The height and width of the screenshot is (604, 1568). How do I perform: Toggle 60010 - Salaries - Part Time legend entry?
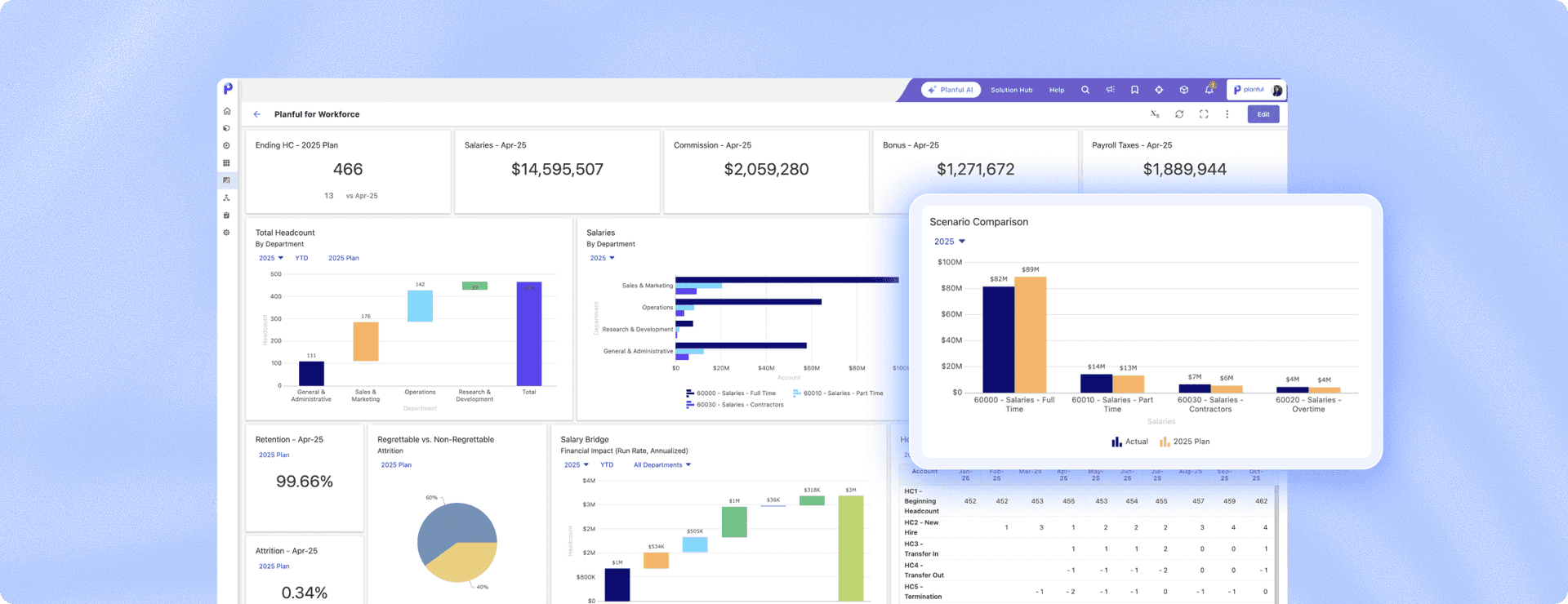[x=838, y=393]
